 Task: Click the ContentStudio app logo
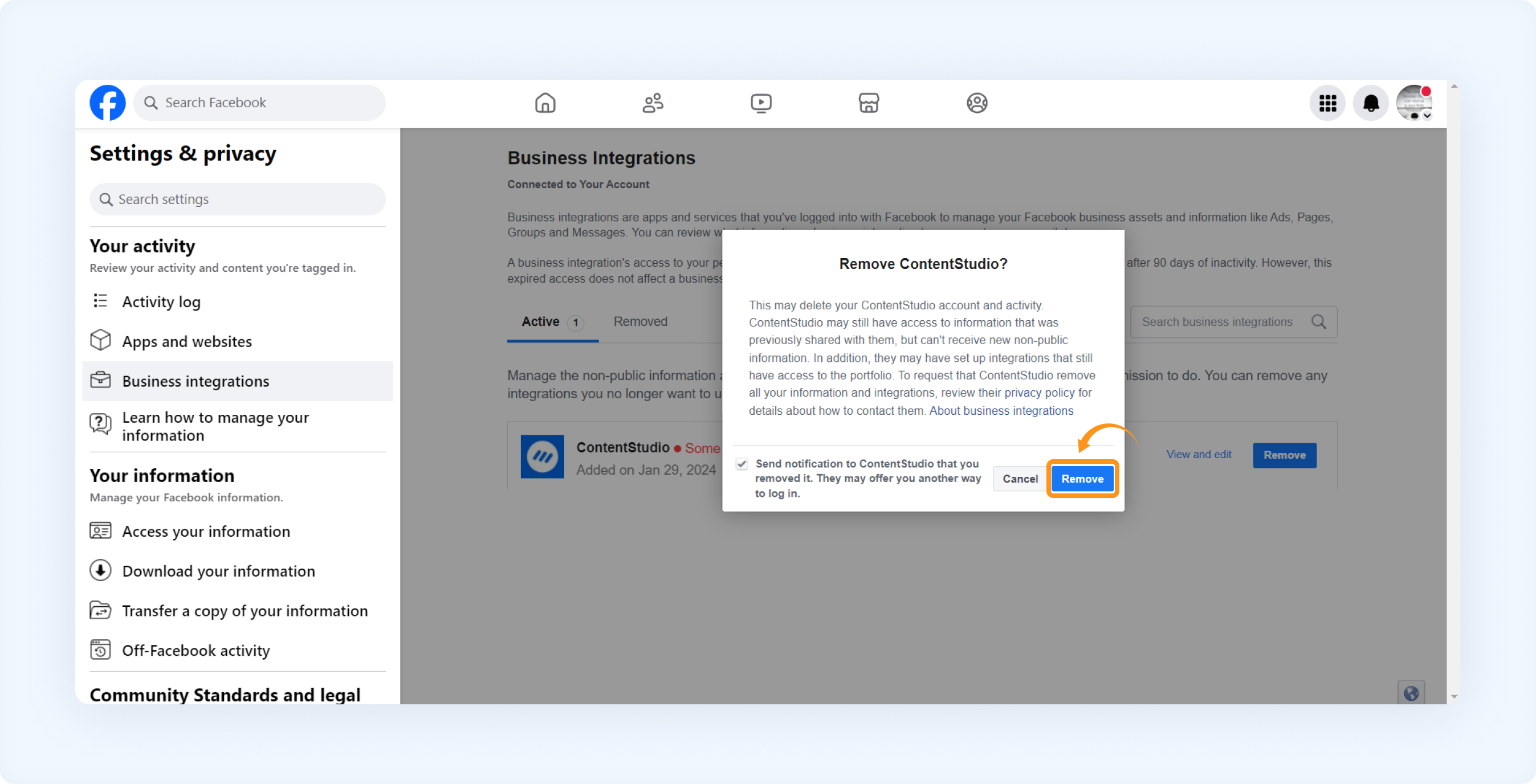point(542,457)
